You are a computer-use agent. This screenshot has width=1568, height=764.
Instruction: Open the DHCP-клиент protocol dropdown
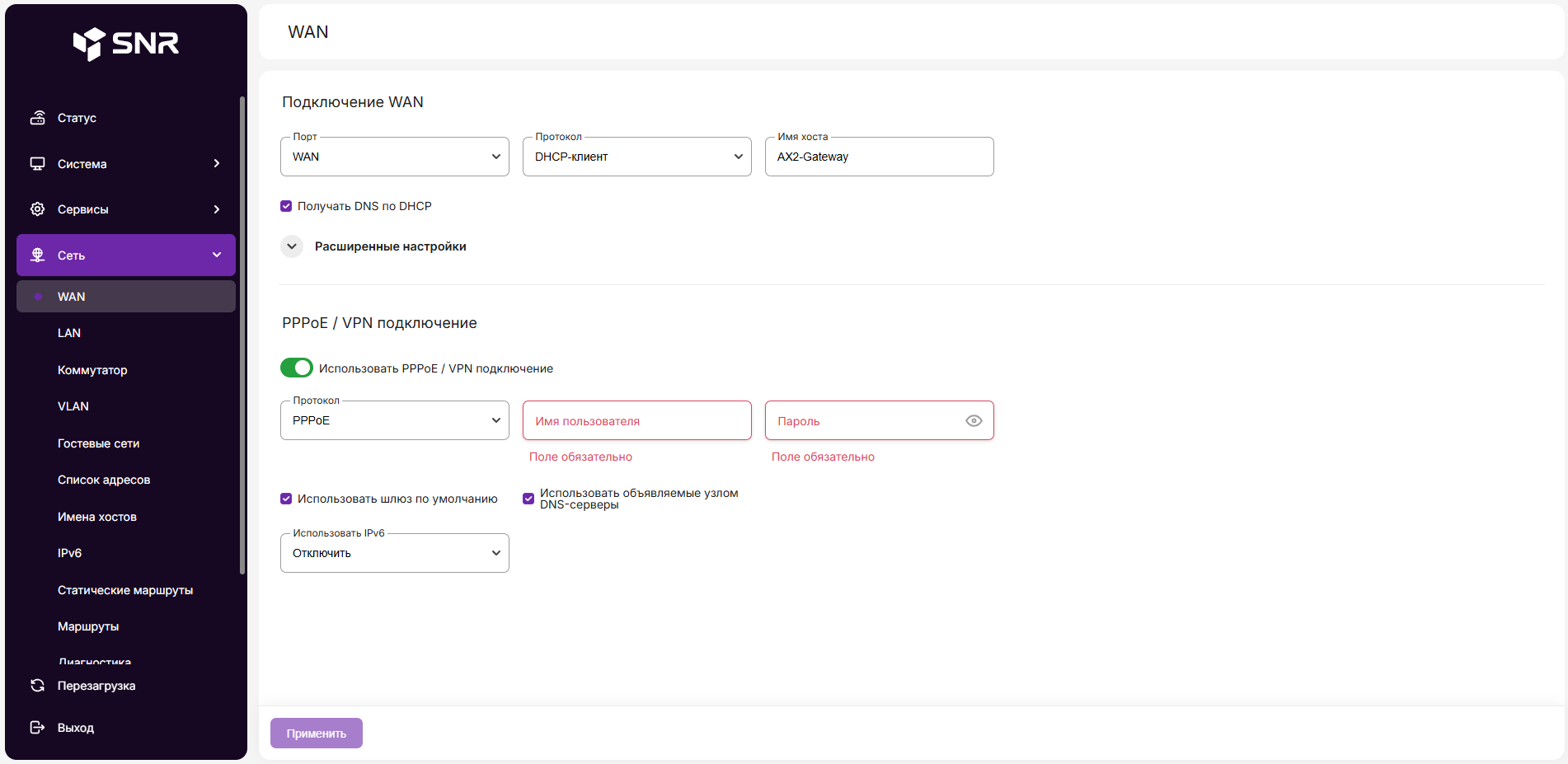636,157
